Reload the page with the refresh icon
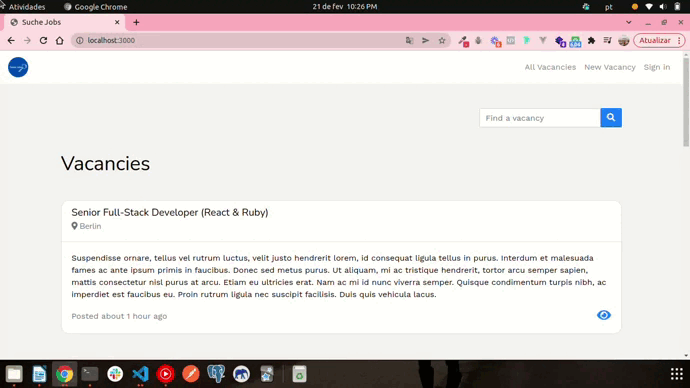The height and width of the screenshot is (388, 690). click(43, 40)
